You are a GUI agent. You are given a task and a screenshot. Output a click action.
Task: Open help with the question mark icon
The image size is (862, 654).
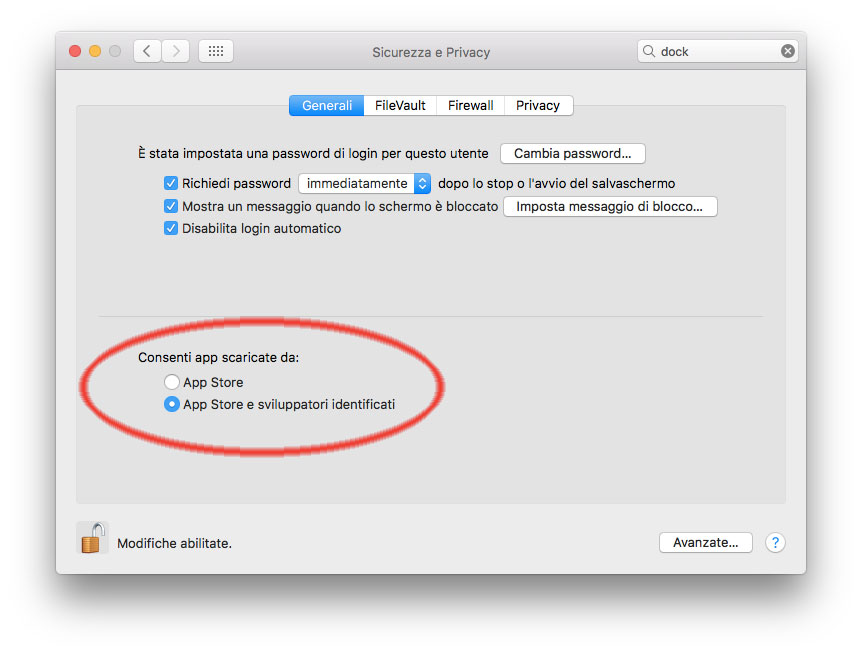point(775,542)
